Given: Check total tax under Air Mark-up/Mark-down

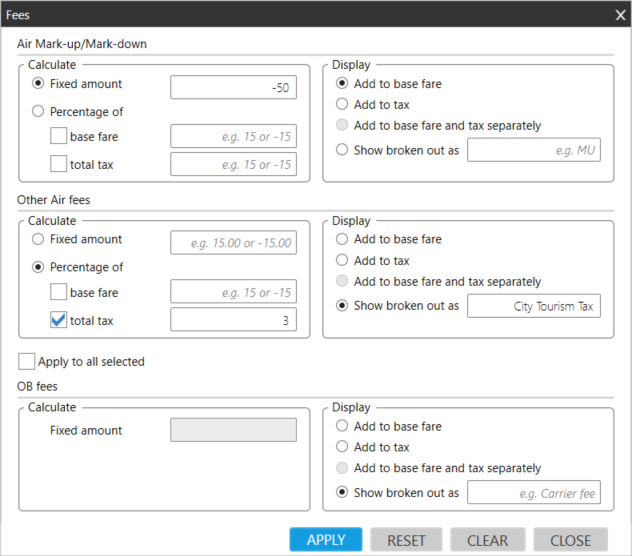Looking at the screenshot, I should click(59, 164).
